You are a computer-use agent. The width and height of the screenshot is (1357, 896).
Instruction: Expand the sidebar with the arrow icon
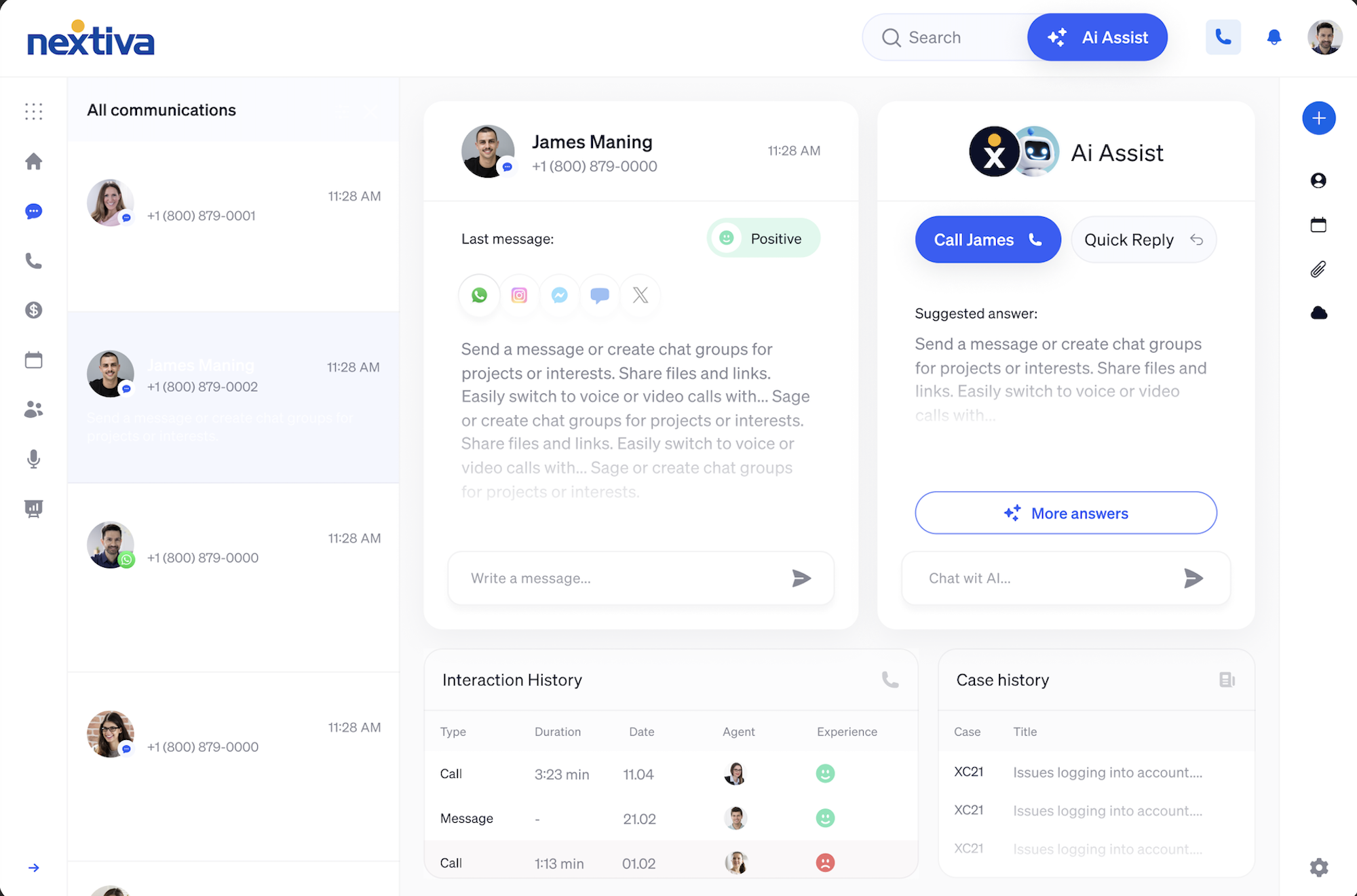point(33,868)
